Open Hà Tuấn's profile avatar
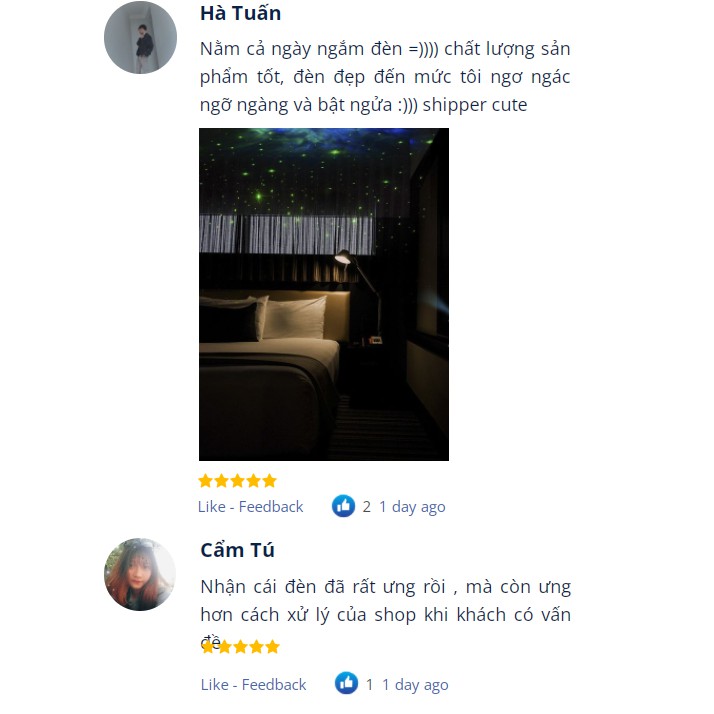The height and width of the screenshot is (714, 714). click(140, 37)
